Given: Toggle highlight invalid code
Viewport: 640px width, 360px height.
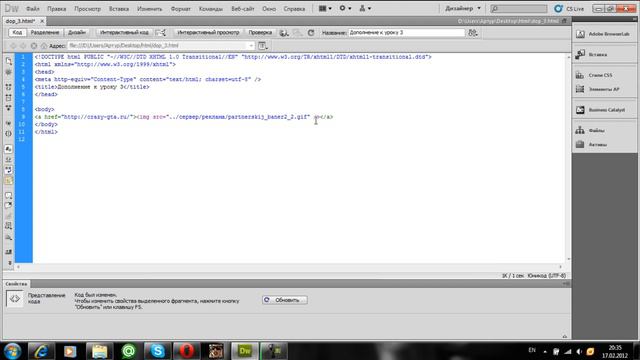Looking at the screenshot, I should pos(9,160).
